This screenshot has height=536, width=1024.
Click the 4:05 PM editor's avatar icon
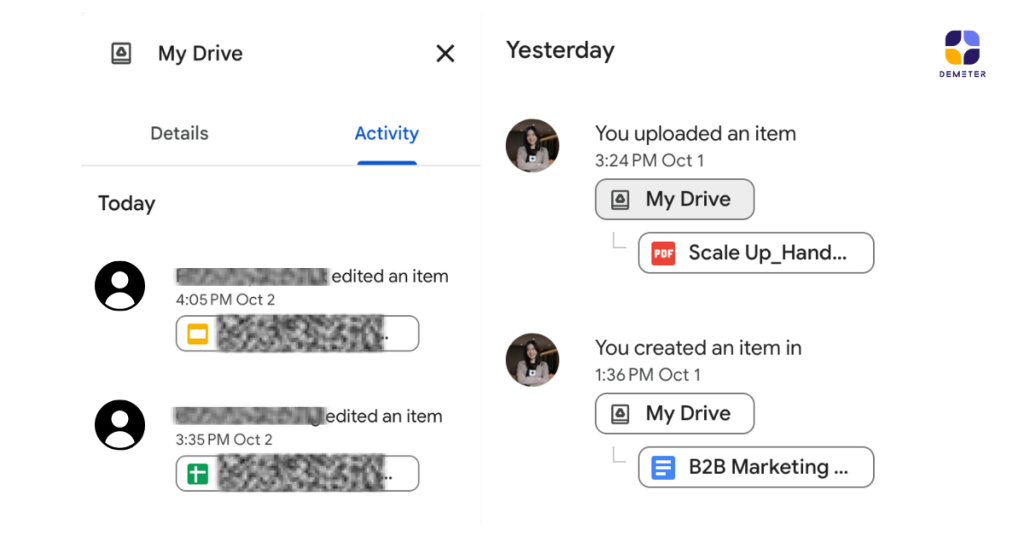click(120, 286)
